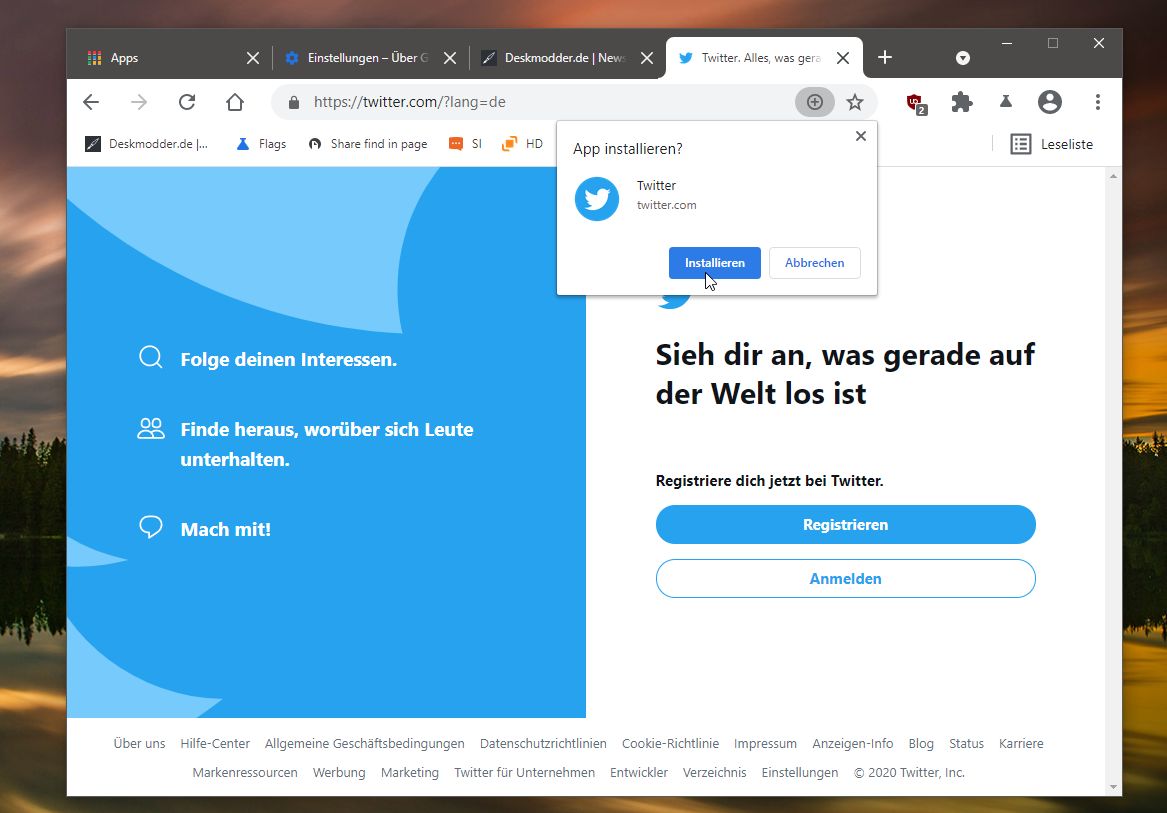The width and height of the screenshot is (1167, 813).
Task: Click the Installieren button
Action: [714, 263]
